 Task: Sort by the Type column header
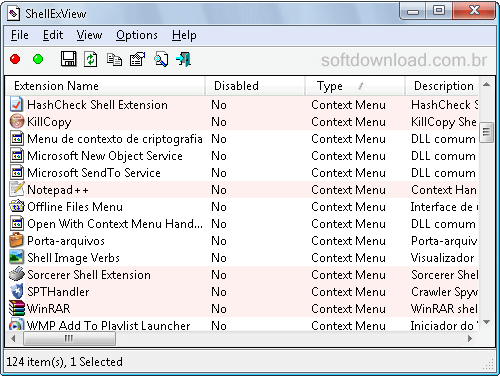point(355,86)
